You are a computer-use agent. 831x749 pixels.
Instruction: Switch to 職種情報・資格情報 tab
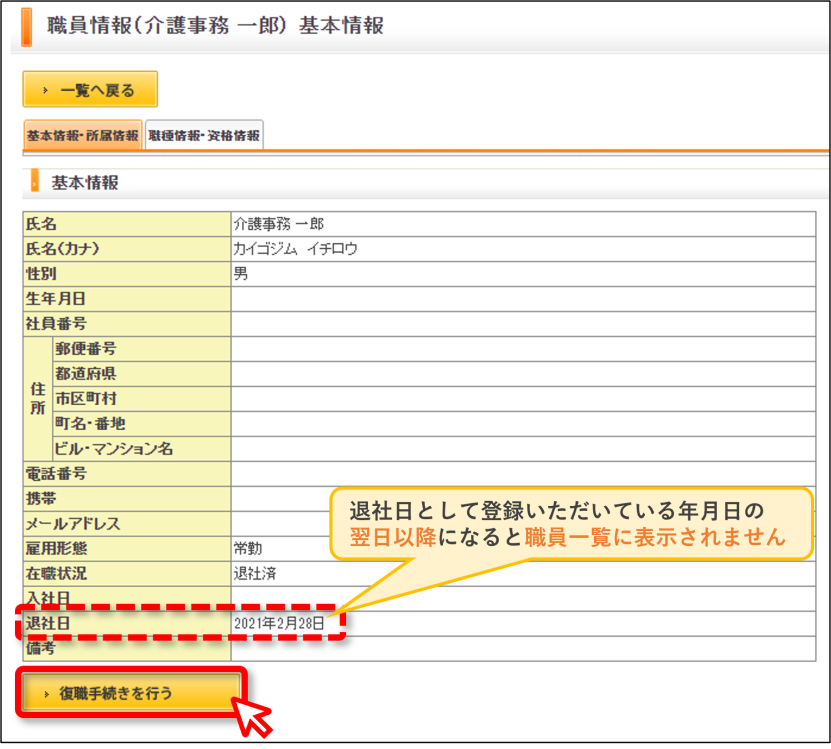pyautogui.click(x=204, y=135)
